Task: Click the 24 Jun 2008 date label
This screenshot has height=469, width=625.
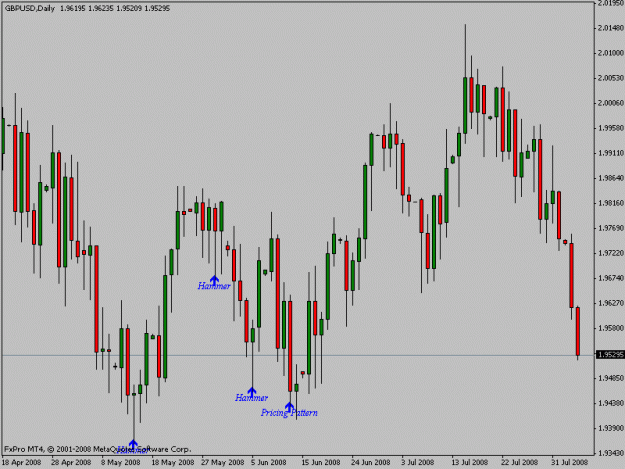Action: coord(371,462)
